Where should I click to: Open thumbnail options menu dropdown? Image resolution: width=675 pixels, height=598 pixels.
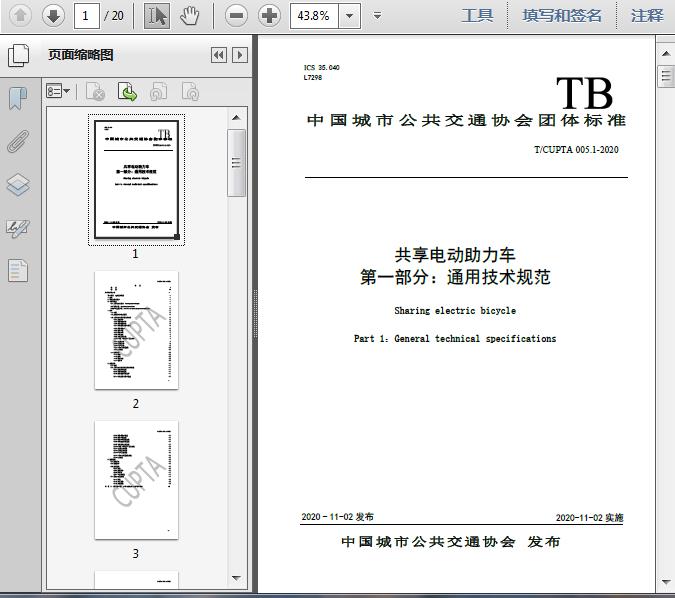(58, 91)
